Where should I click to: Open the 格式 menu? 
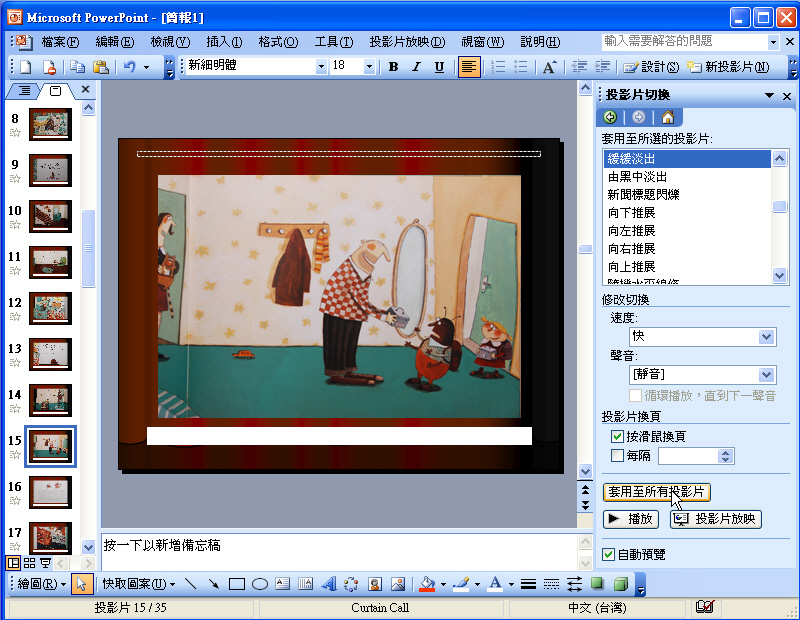(x=279, y=42)
